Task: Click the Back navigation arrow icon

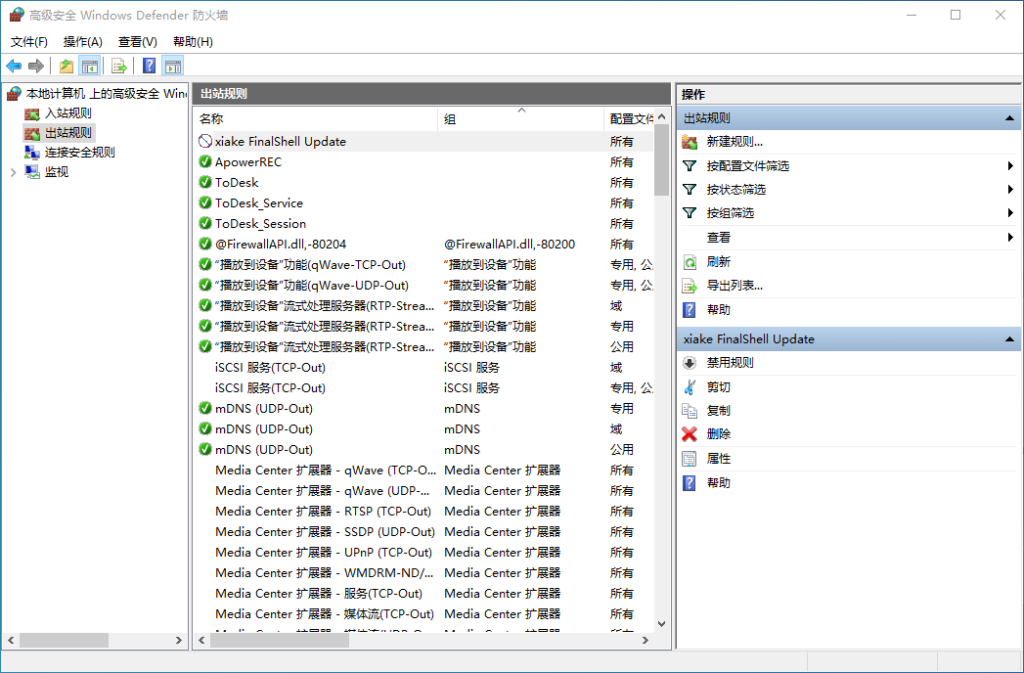Action: (14, 65)
